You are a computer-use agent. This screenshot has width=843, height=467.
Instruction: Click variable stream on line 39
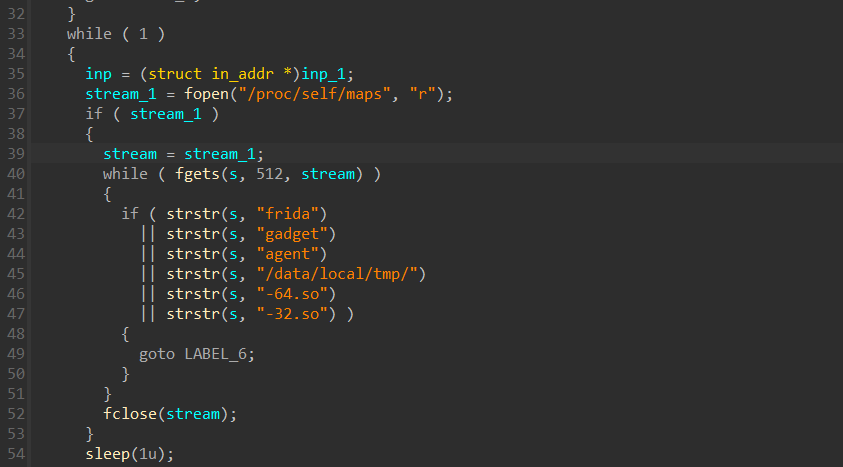click(130, 154)
